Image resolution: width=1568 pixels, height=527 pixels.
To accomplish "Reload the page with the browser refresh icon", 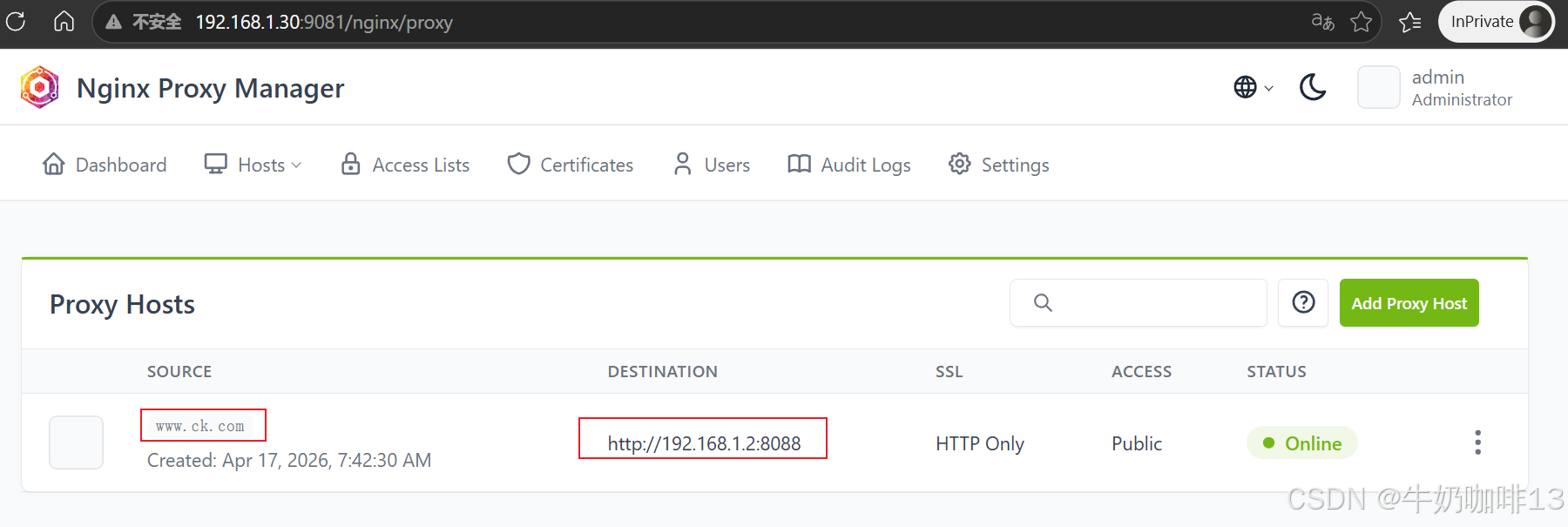I will pos(16,21).
